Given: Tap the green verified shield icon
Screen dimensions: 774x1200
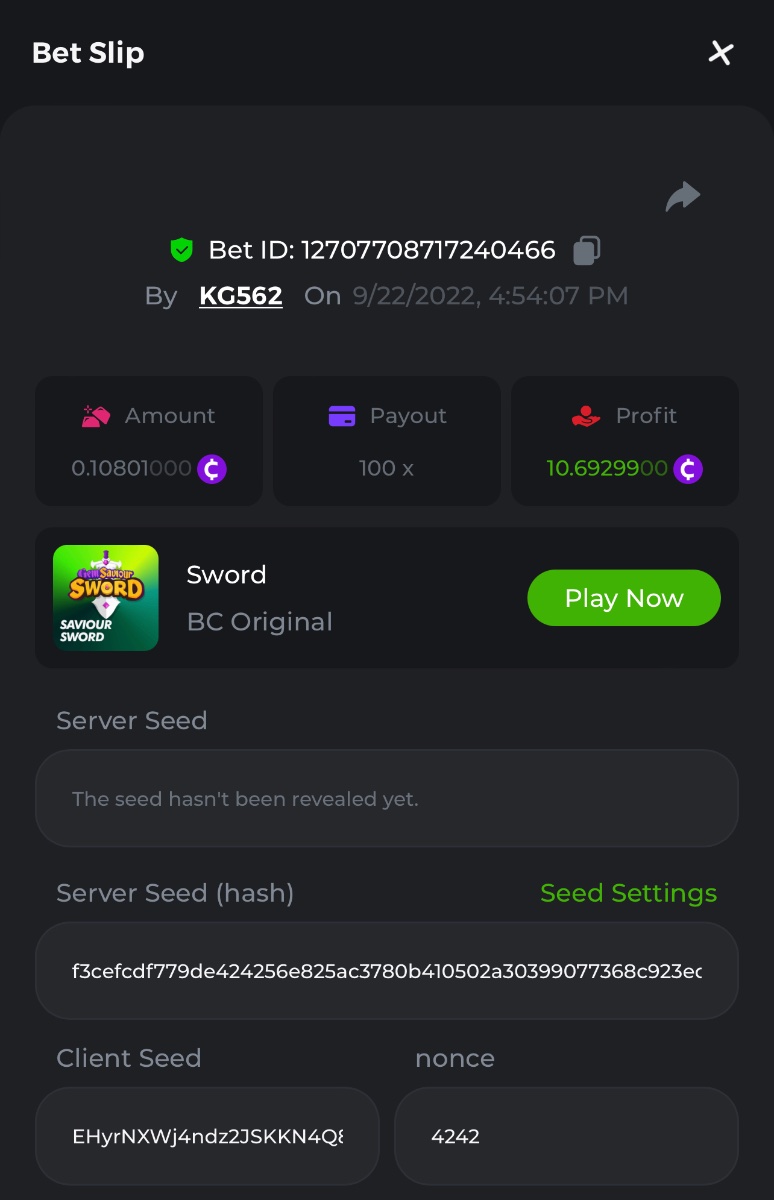Looking at the screenshot, I should [181, 250].
